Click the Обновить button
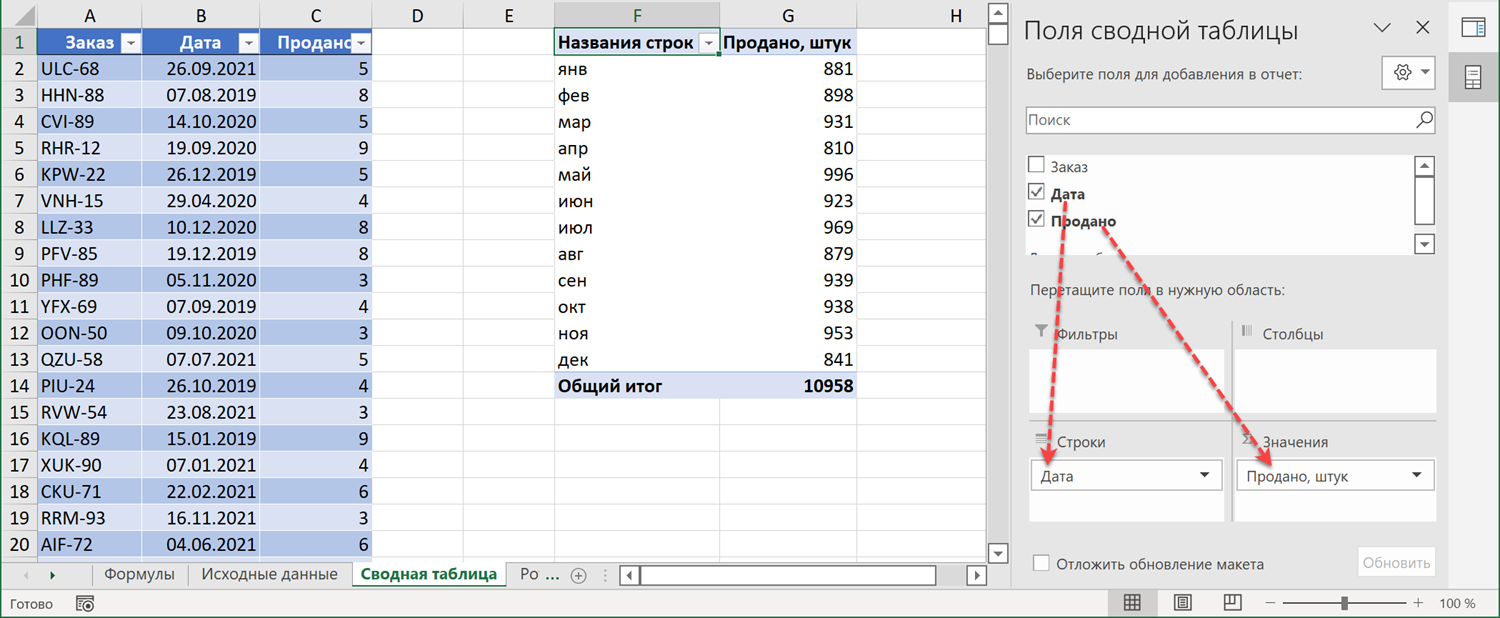The height and width of the screenshot is (618, 1500). [1396, 562]
